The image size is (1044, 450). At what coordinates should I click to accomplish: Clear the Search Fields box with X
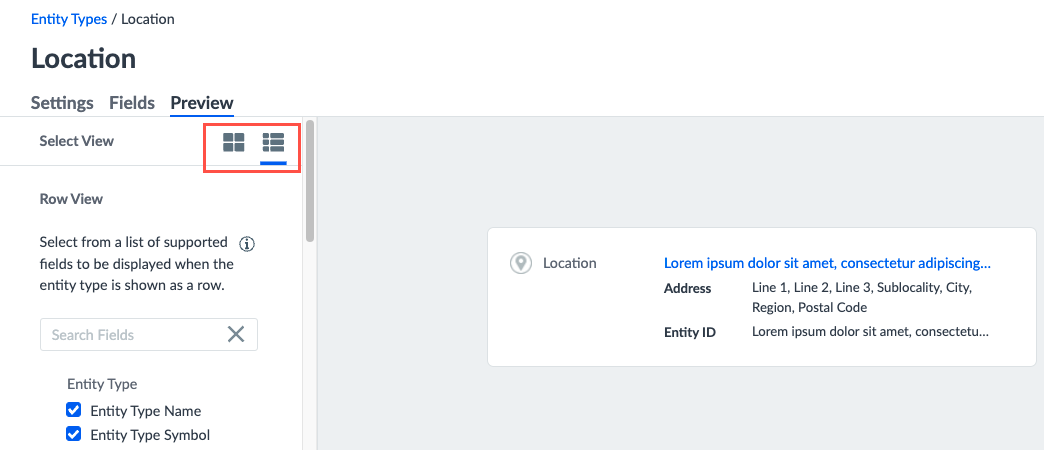click(236, 334)
